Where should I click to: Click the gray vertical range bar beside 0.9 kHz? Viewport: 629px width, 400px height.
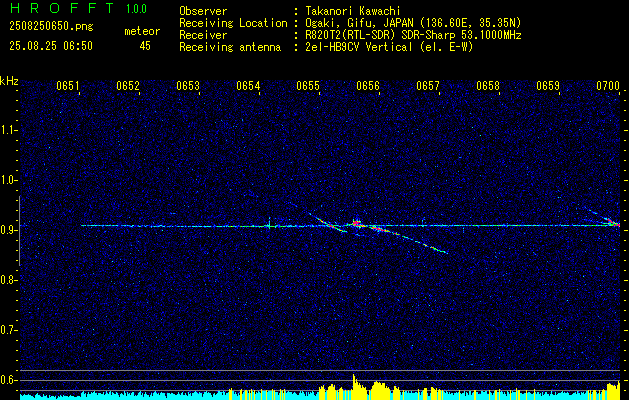[x=19, y=231]
